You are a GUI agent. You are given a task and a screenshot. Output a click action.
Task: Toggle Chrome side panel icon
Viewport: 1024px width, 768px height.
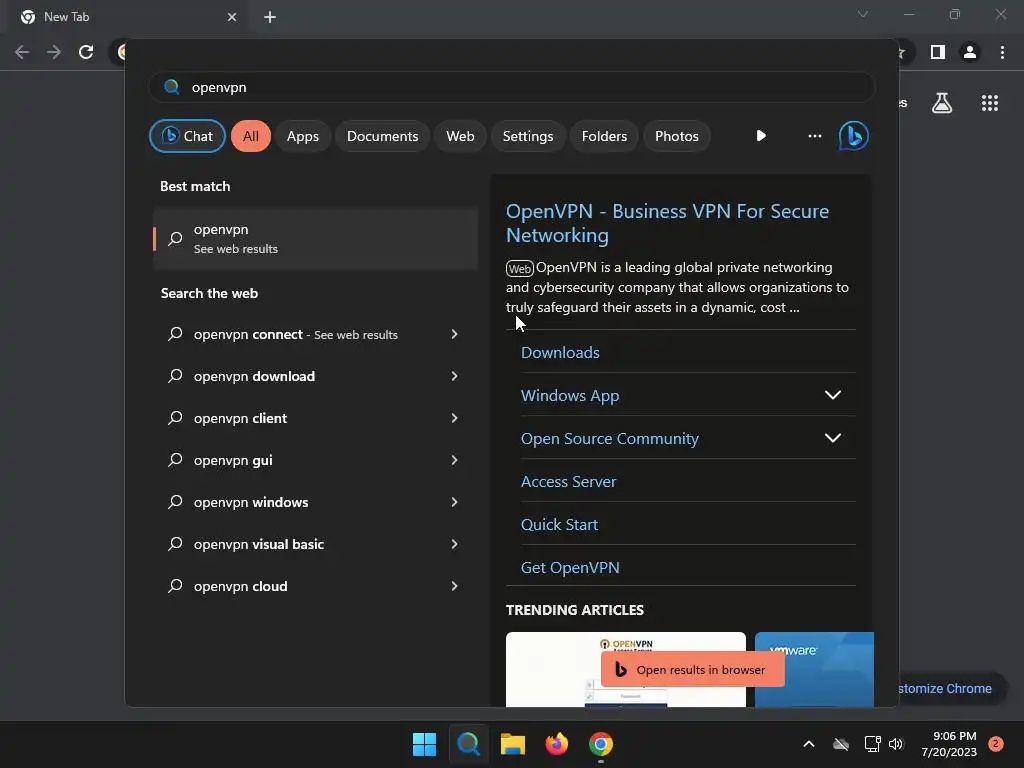tap(938, 52)
